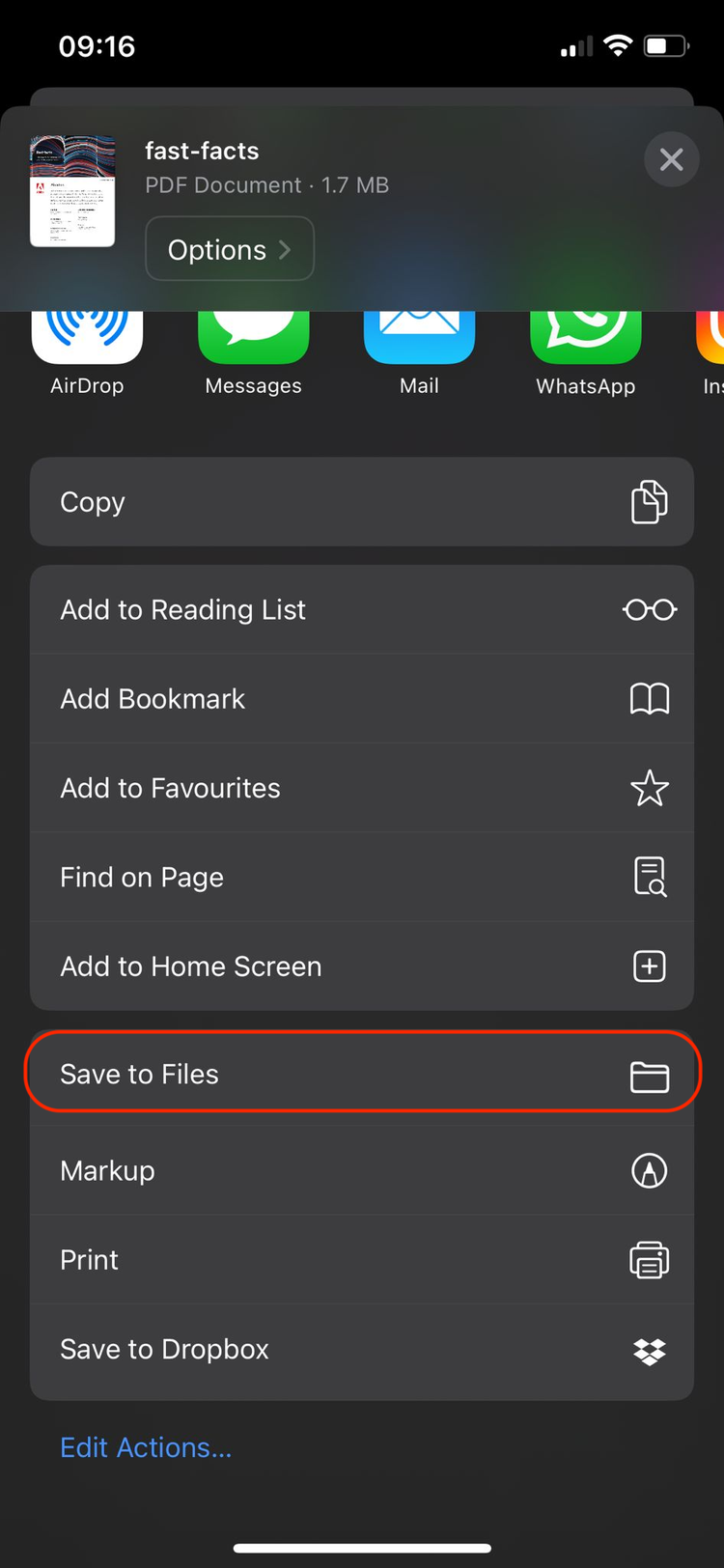This screenshot has height=1568, width=724.
Task: Close the share sheet
Action: pyautogui.click(x=671, y=159)
